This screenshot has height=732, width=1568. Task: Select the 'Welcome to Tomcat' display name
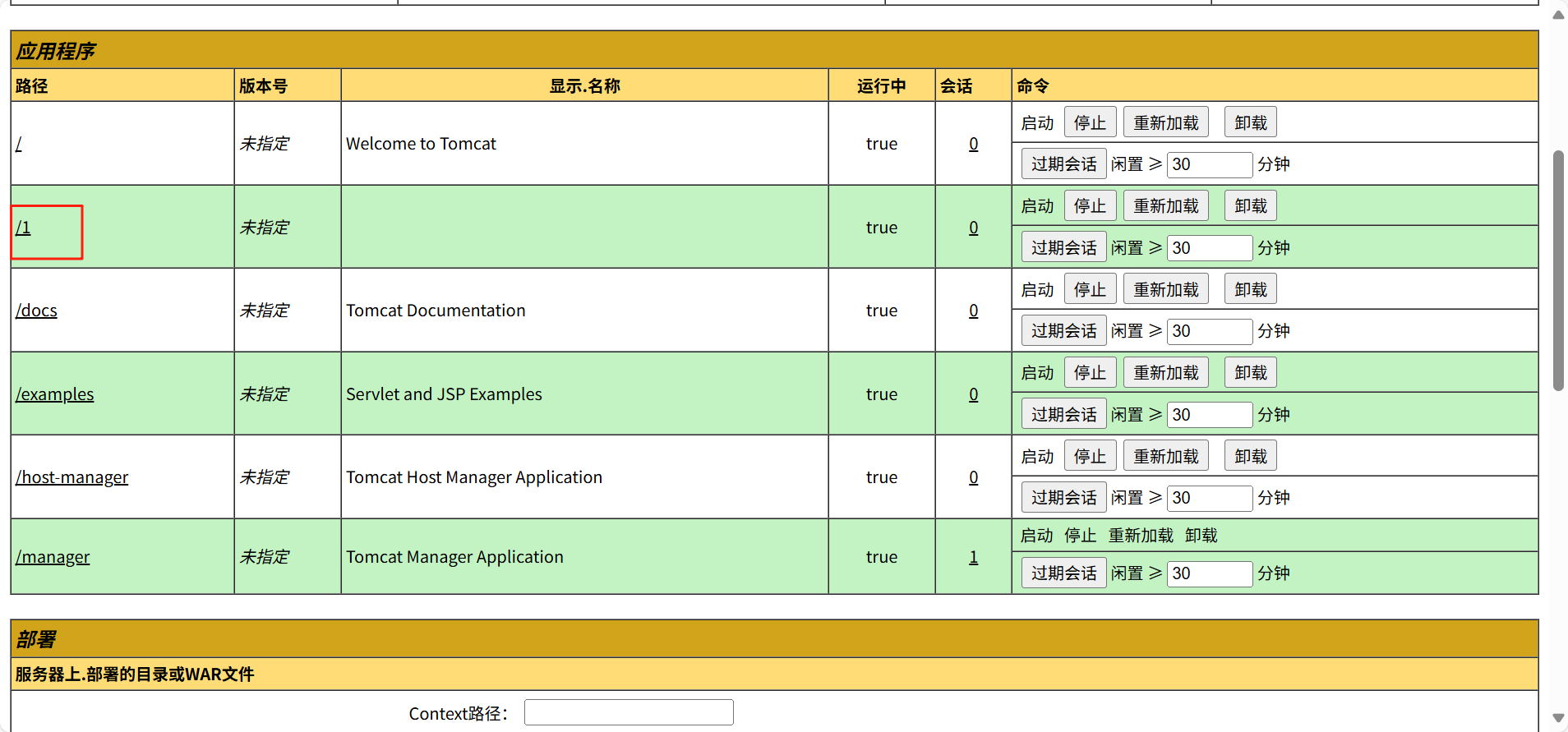421,144
